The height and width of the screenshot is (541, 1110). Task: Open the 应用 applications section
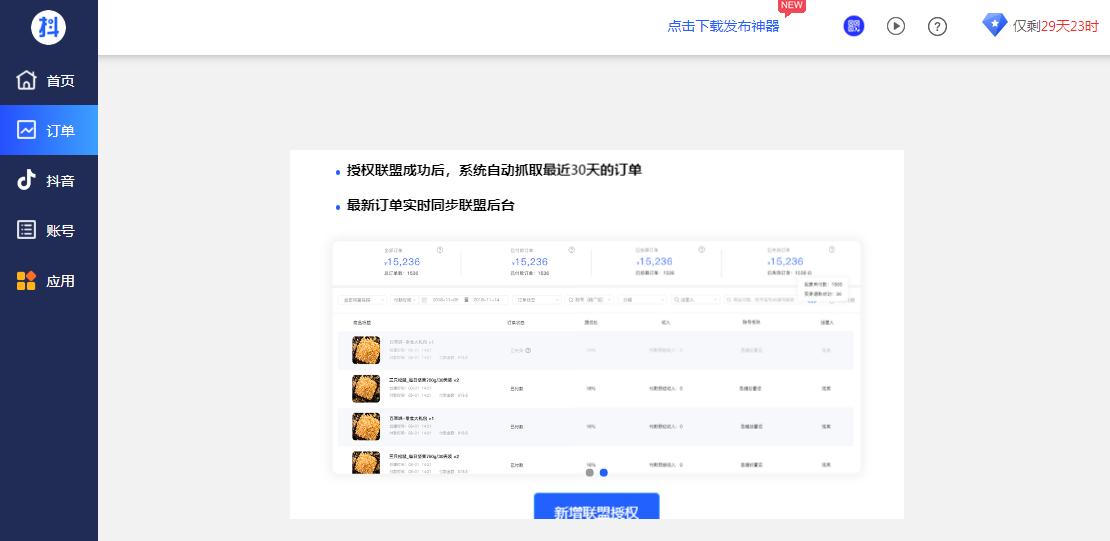coord(49,280)
